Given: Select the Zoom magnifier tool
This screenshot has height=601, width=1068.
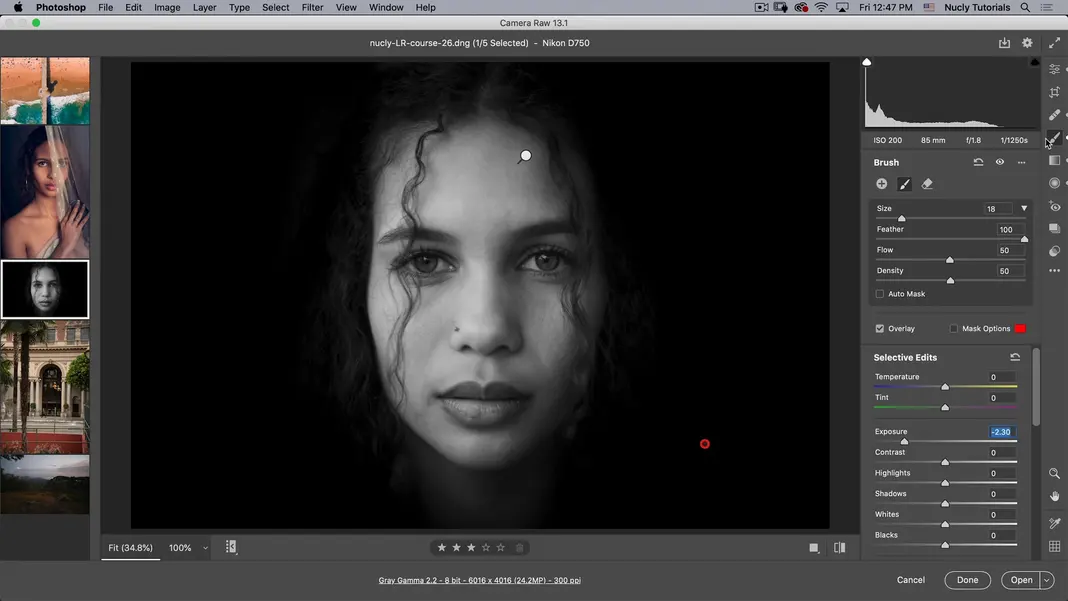Looking at the screenshot, I should click(x=1054, y=473).
